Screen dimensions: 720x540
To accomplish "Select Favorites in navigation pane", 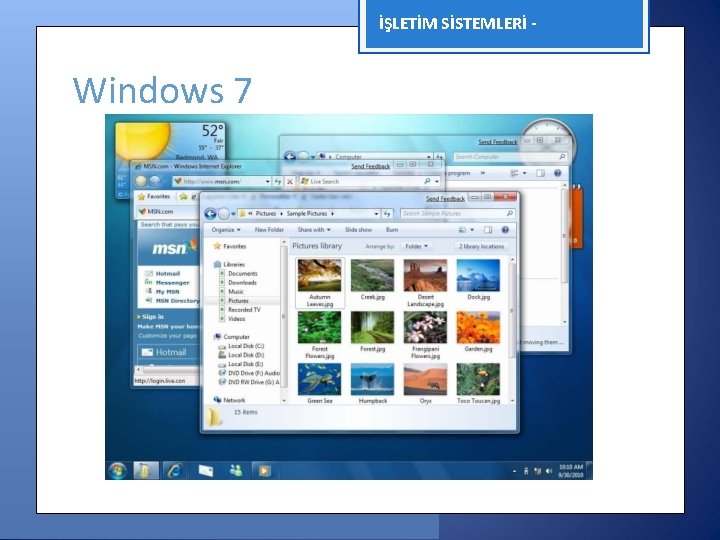I will pos(235,247).
